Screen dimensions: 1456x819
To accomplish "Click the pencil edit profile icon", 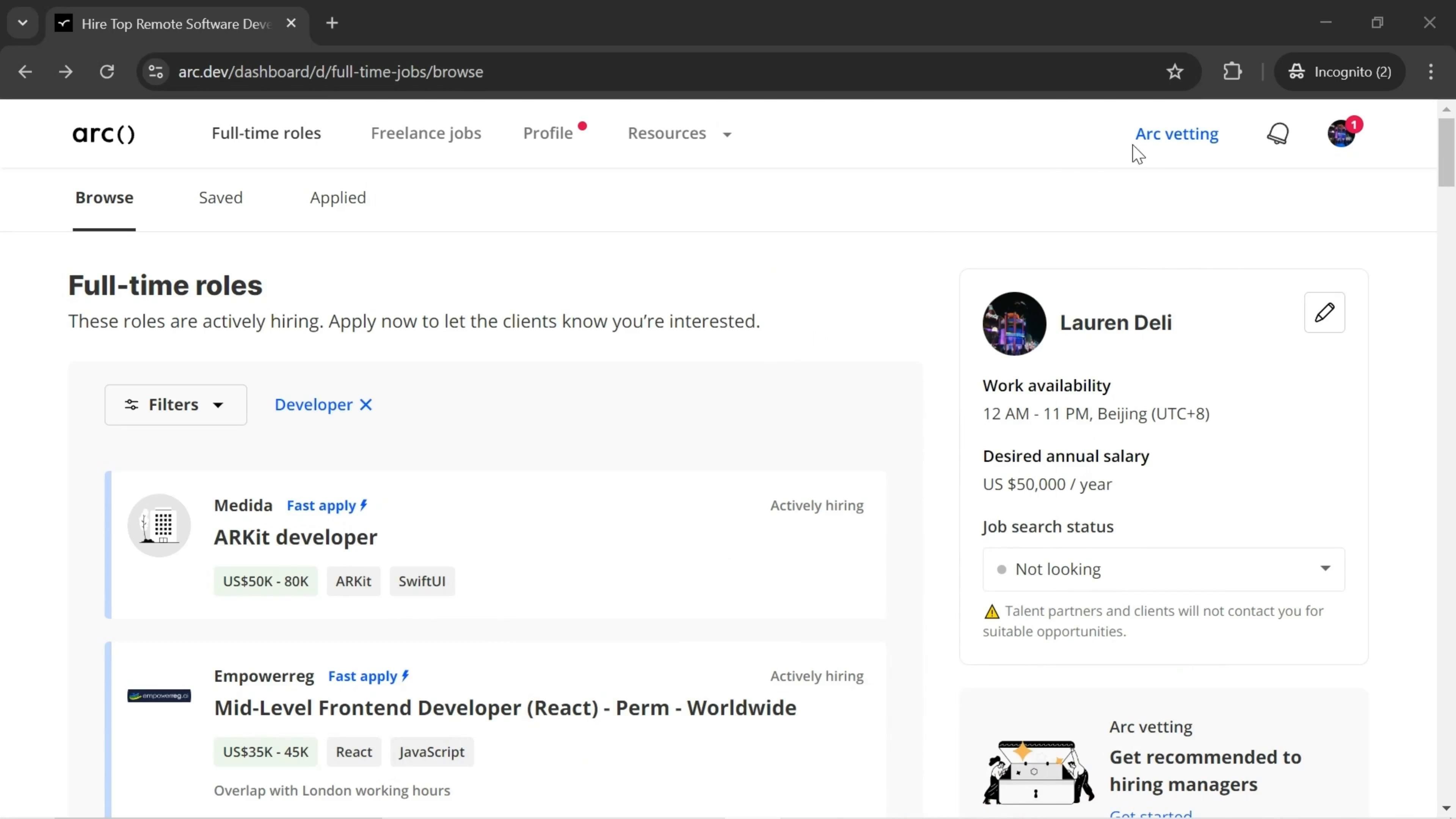I will (x=1324, y=312).
